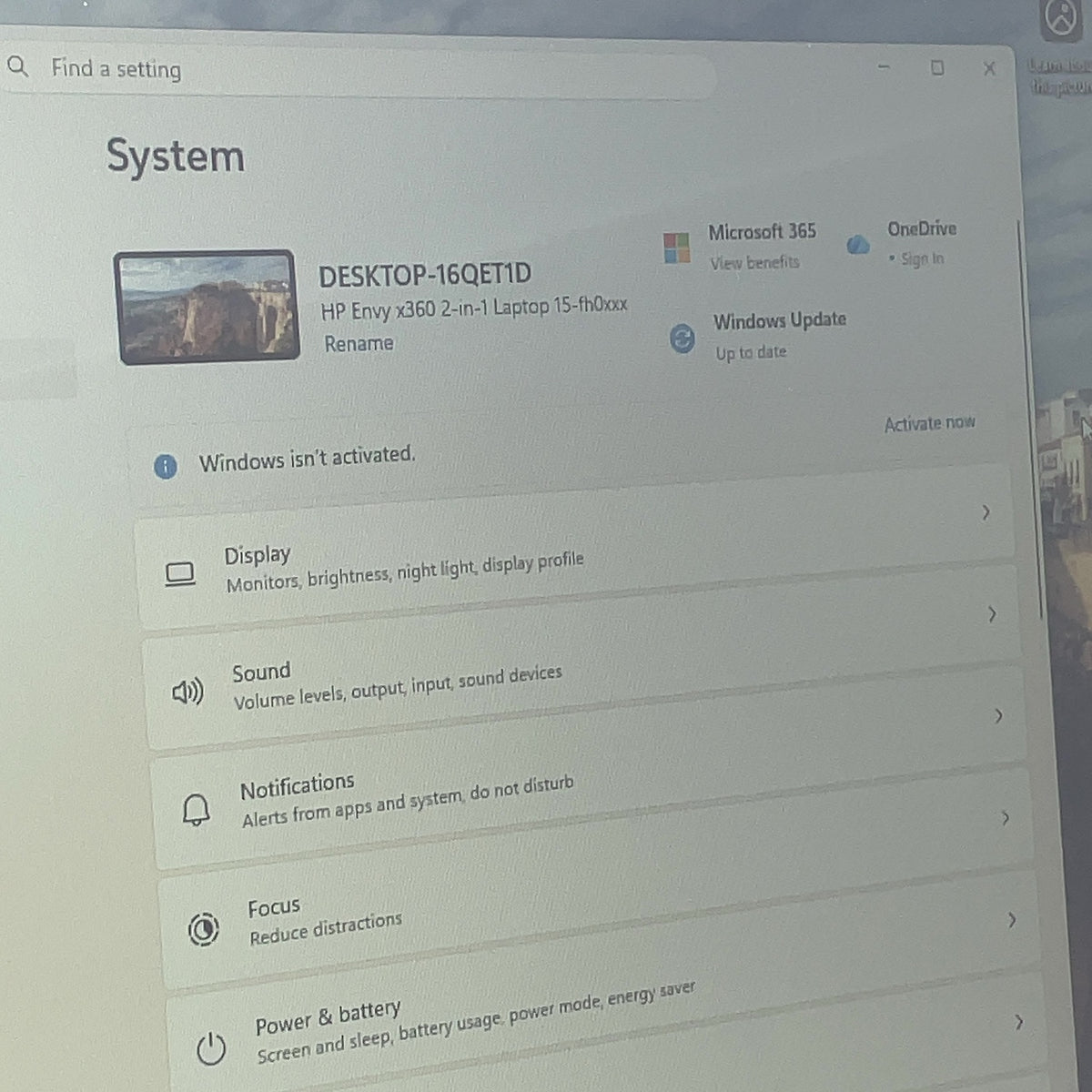Click the OneDrive cloud icon
This screenshot has height=1092, width=1092.
(x=857, y=244)
